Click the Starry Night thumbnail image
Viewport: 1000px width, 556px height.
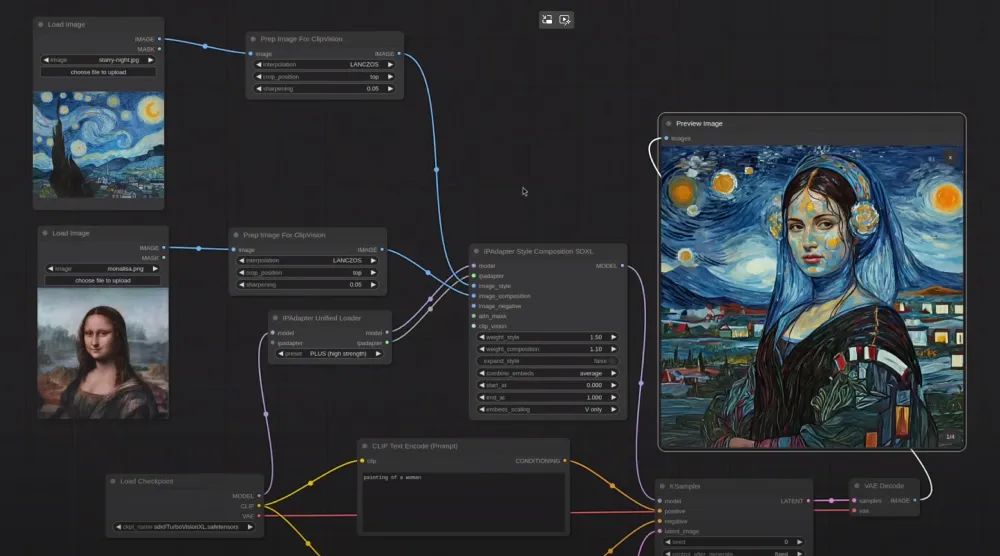98,145
